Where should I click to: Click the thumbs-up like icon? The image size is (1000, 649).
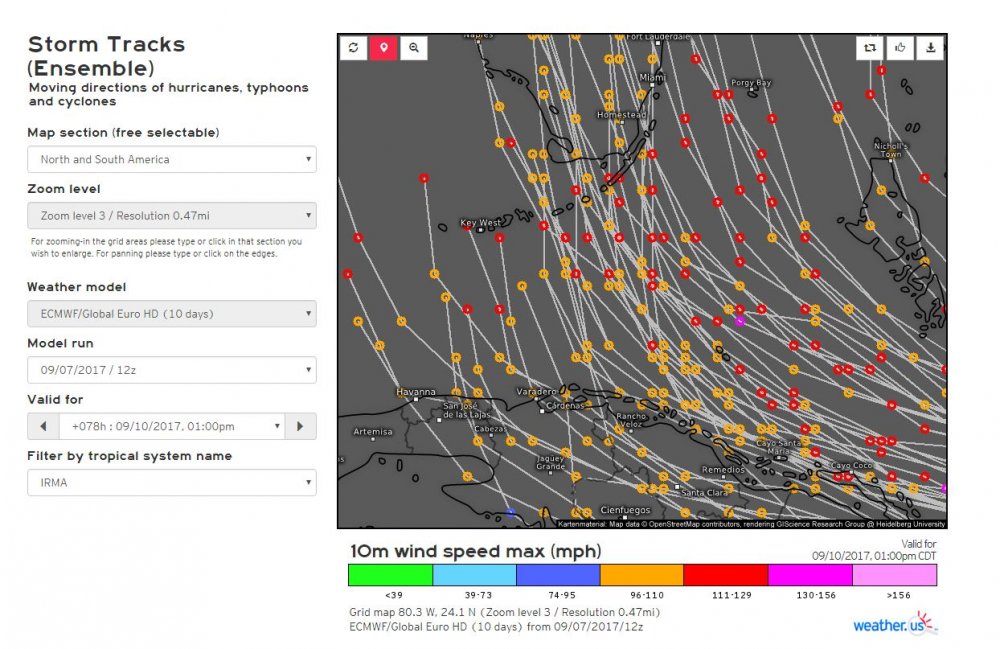[901, 47]
